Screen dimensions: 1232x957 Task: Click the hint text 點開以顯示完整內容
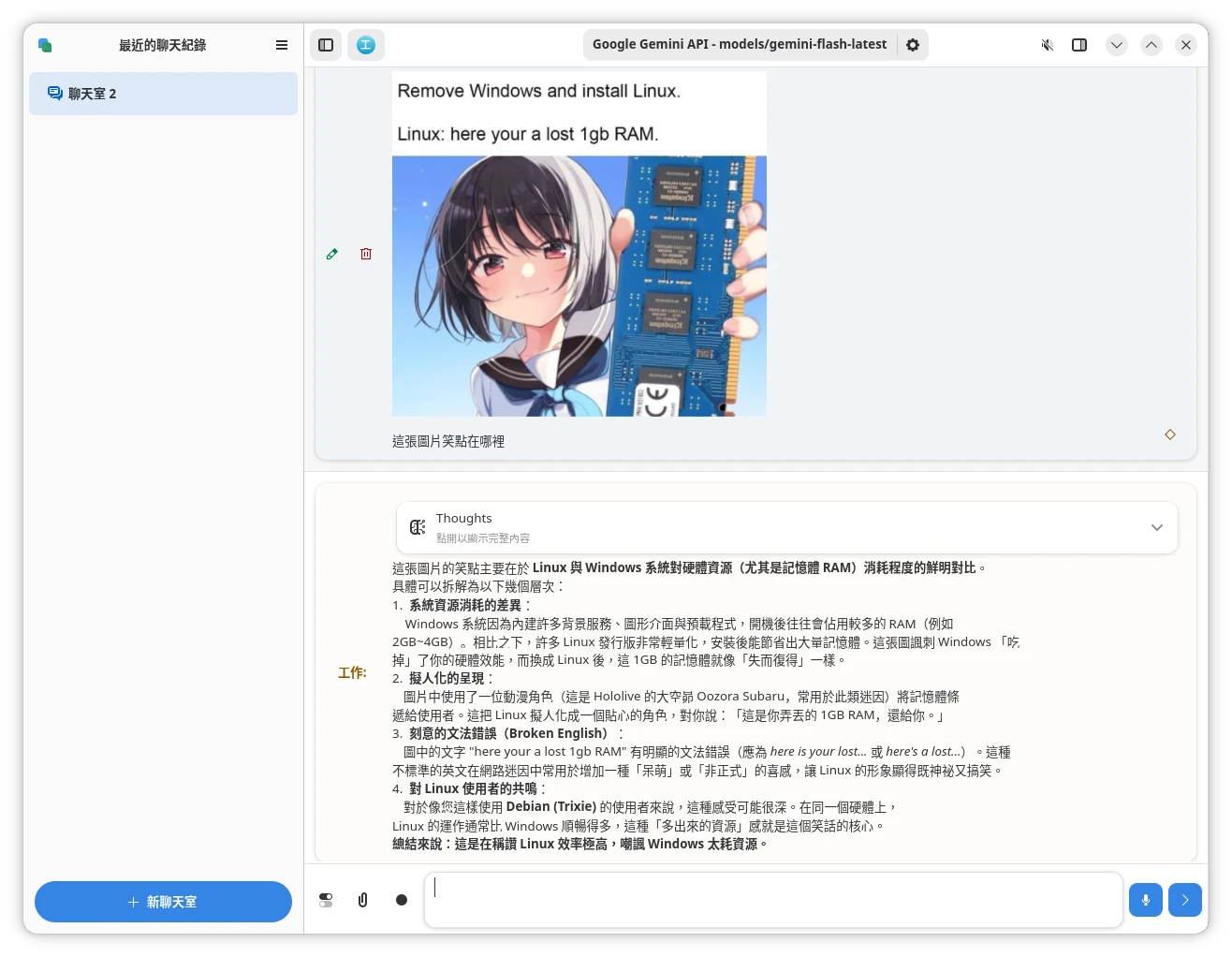tap(483, 538)
